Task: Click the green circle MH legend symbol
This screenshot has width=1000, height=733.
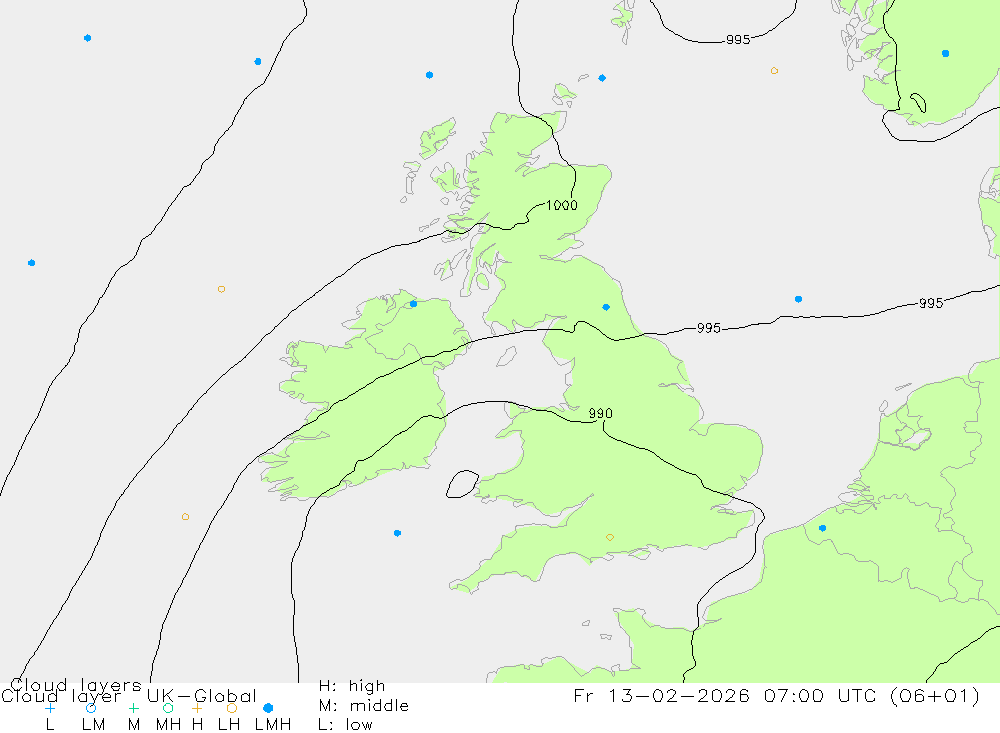Action: (x=168, y=708)
